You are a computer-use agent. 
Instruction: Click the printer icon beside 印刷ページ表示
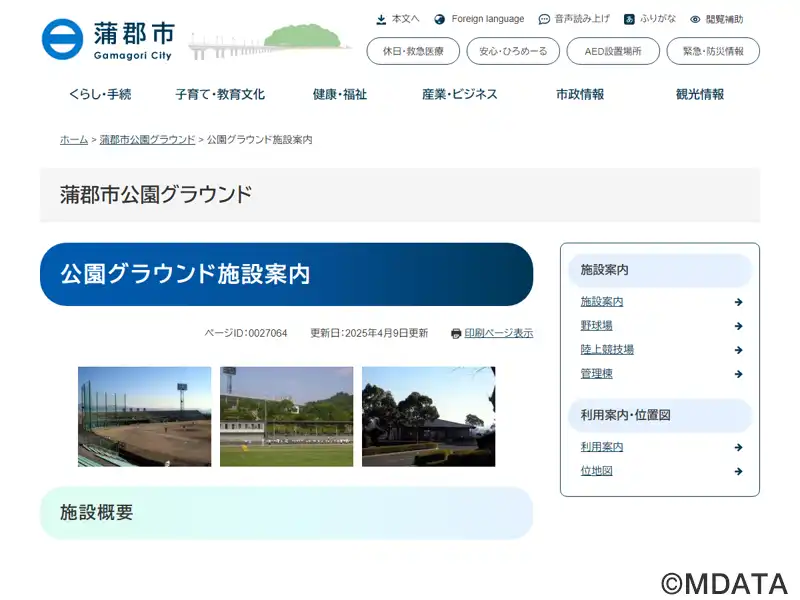[456, 334]
